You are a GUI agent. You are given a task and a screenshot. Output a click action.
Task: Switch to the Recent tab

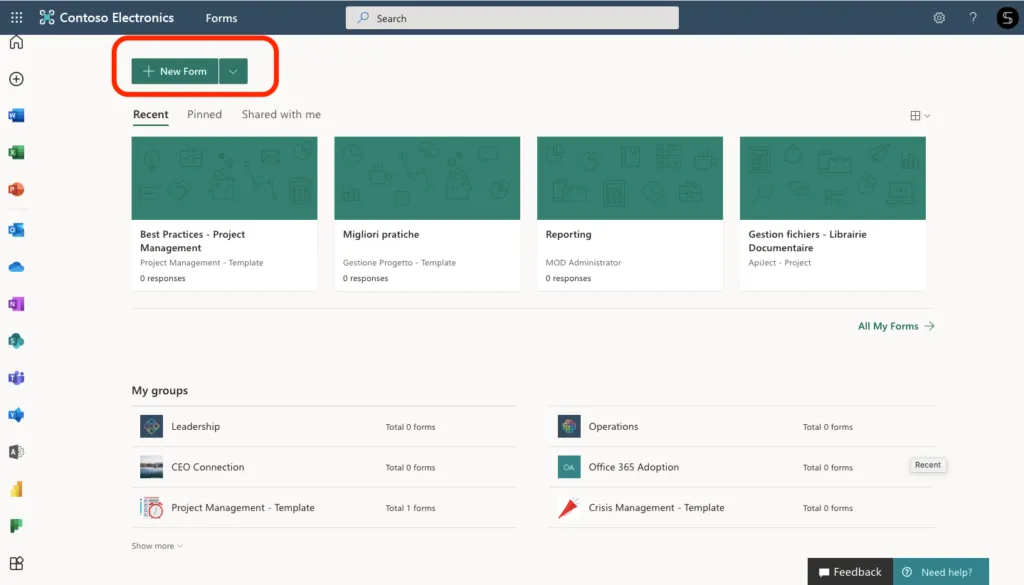[151, 114]
